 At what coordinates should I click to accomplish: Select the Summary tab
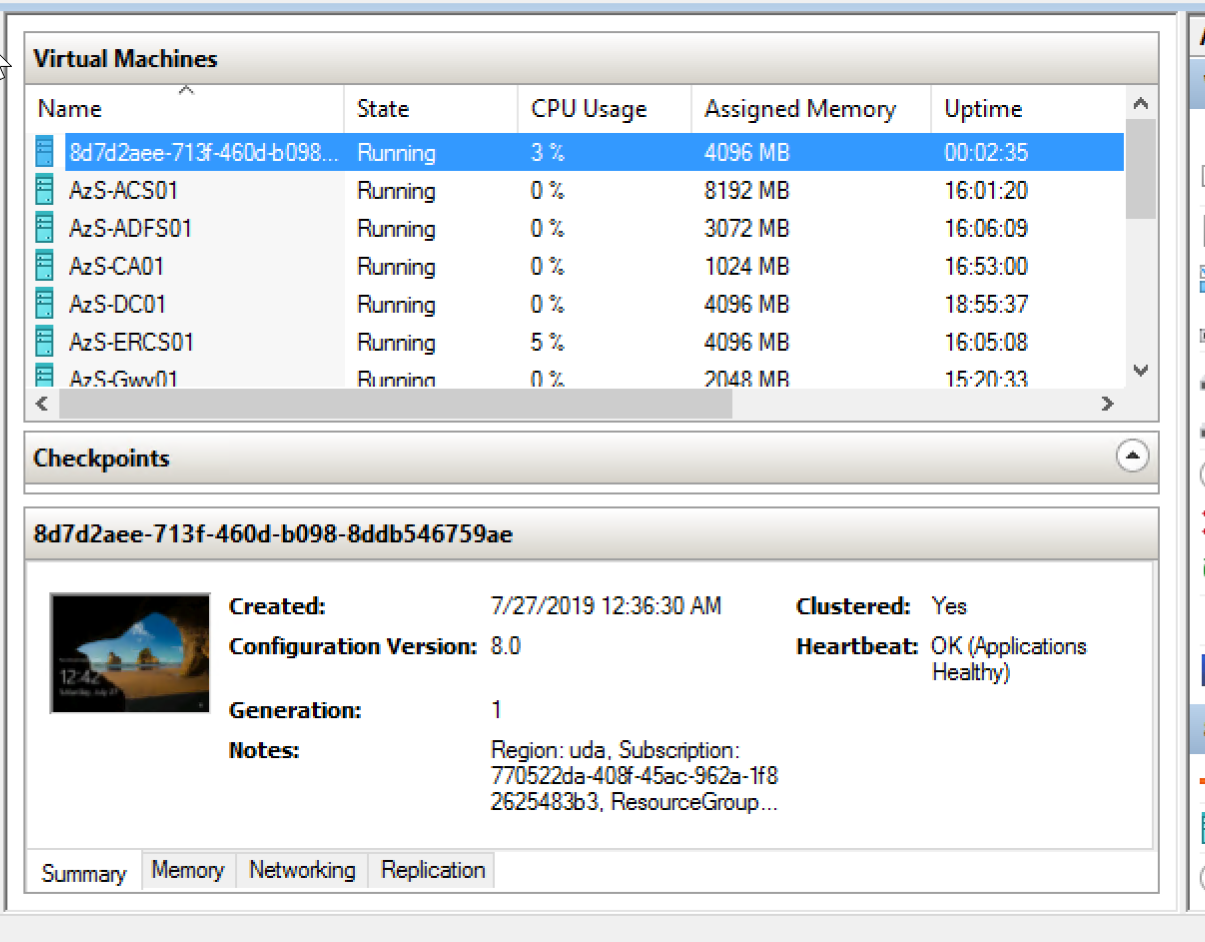click(84, 873)
